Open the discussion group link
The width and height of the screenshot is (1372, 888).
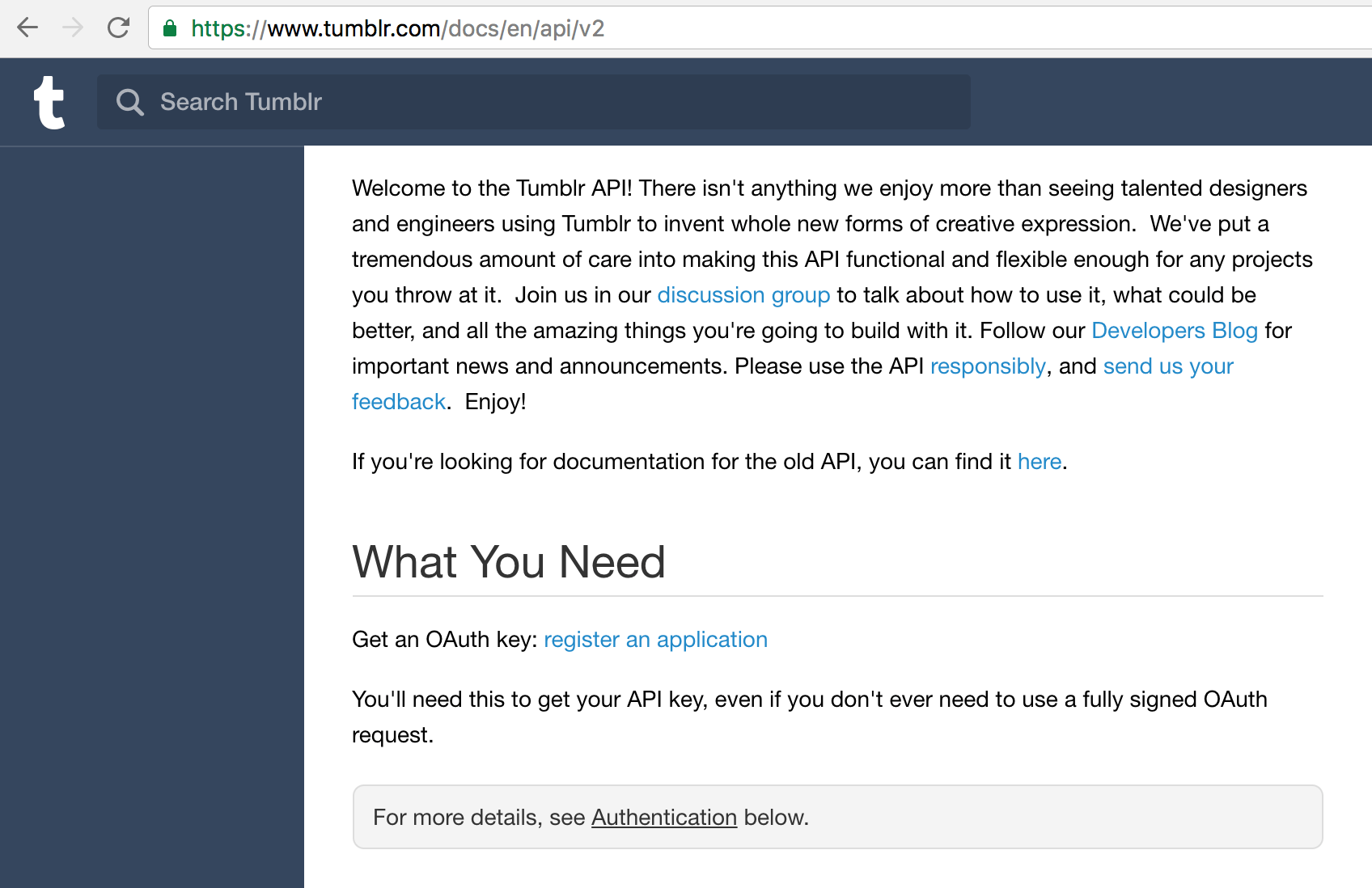(x=743, y=295)
